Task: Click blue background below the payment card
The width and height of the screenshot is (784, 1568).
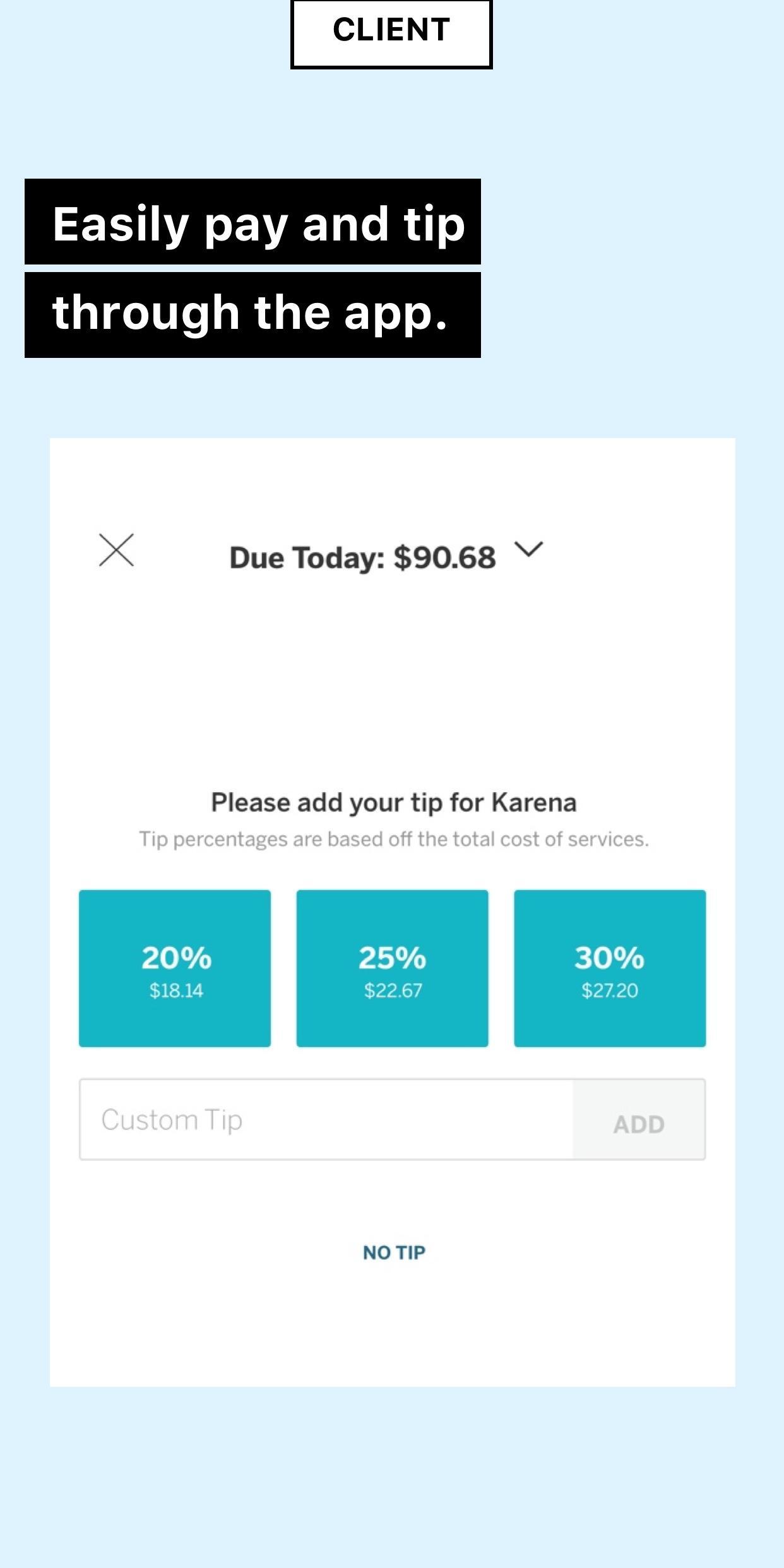Action: click(392, 1477)
